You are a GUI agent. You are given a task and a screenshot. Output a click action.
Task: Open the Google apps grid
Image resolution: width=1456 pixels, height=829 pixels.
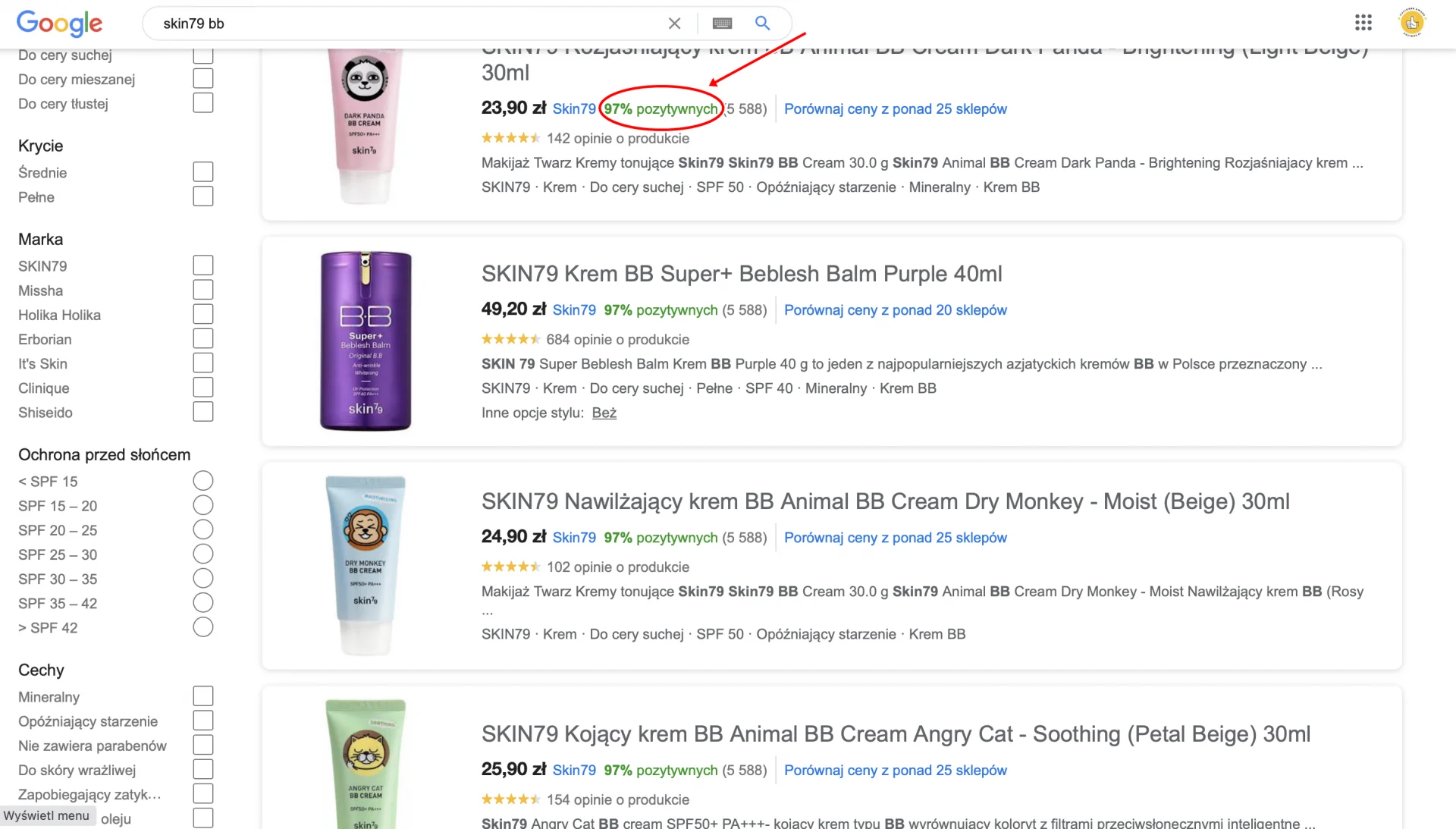point(1363,23)
